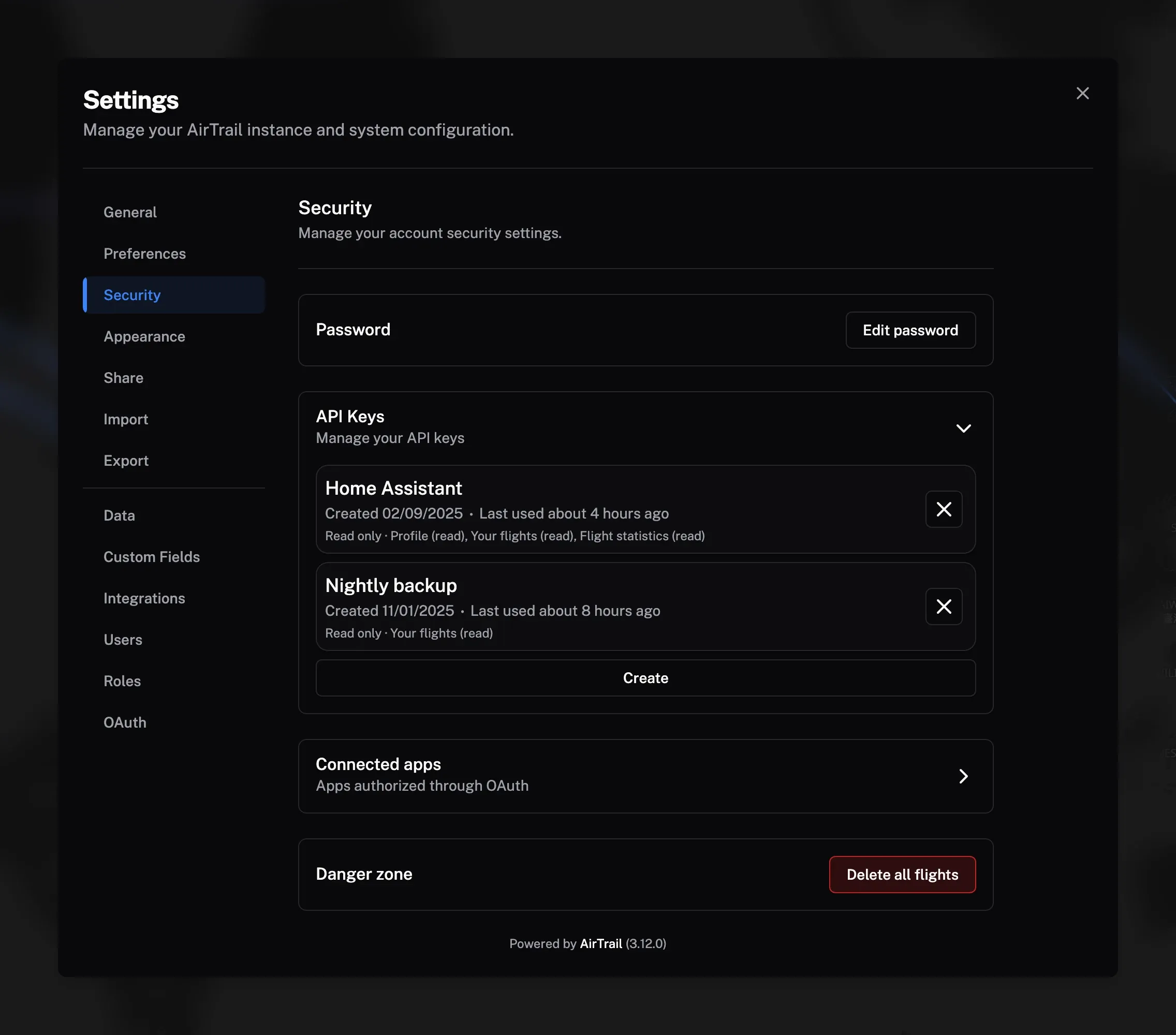Delete the Home Assistant API key

coord(944,509)
